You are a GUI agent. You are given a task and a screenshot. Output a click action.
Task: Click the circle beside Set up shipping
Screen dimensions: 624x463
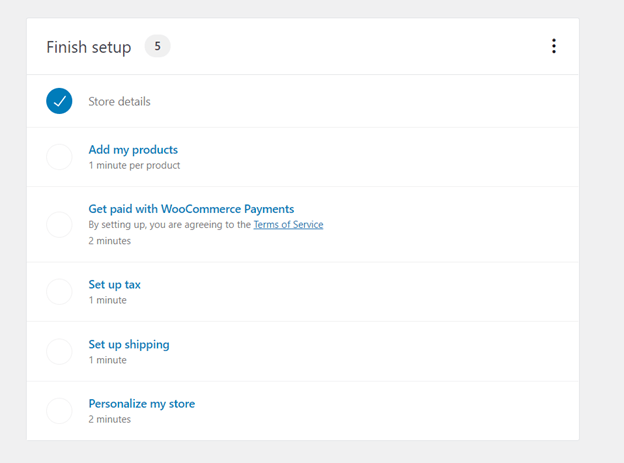click(59, 352)
